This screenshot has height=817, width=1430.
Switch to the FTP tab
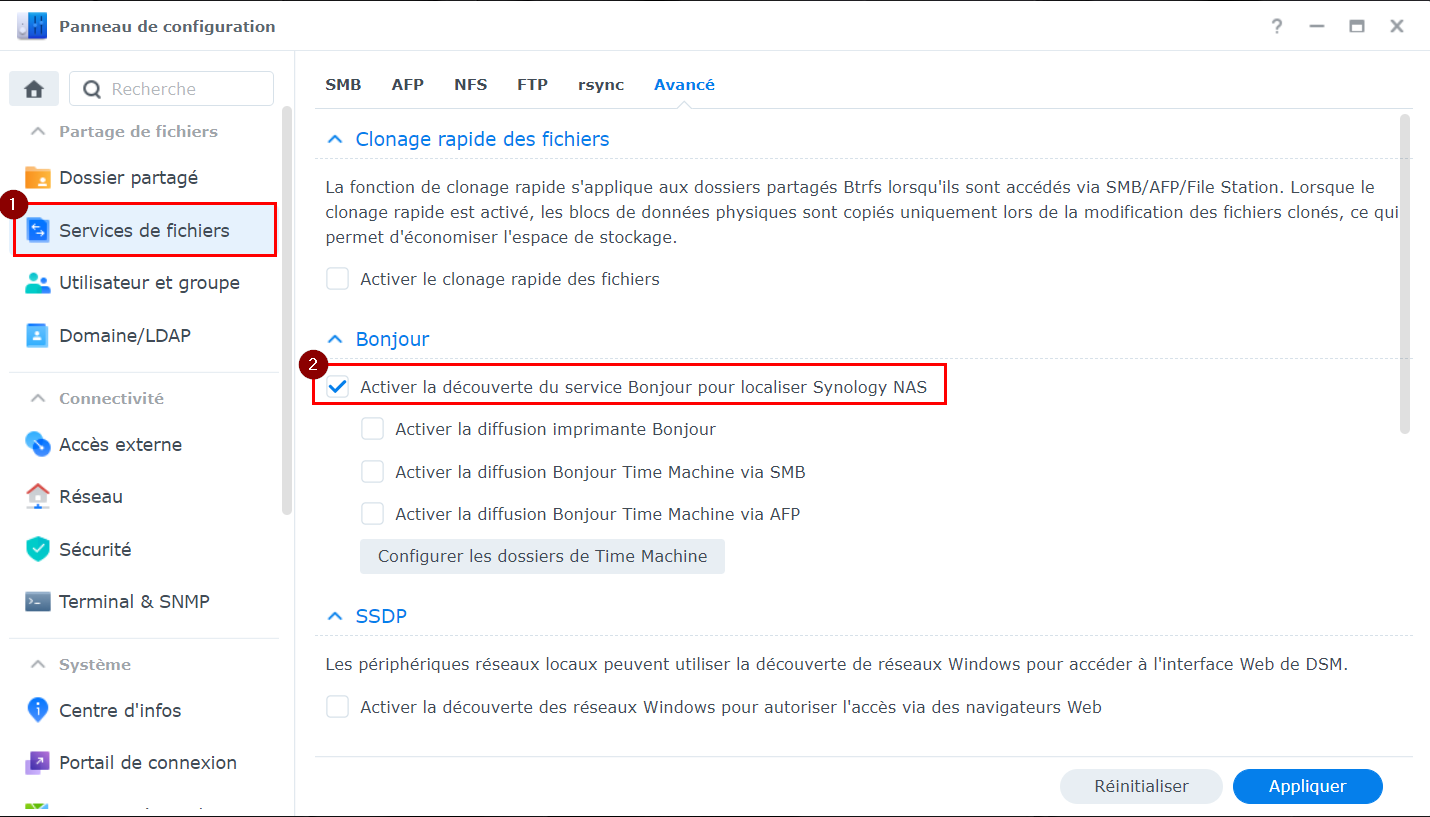pos(533,85)
